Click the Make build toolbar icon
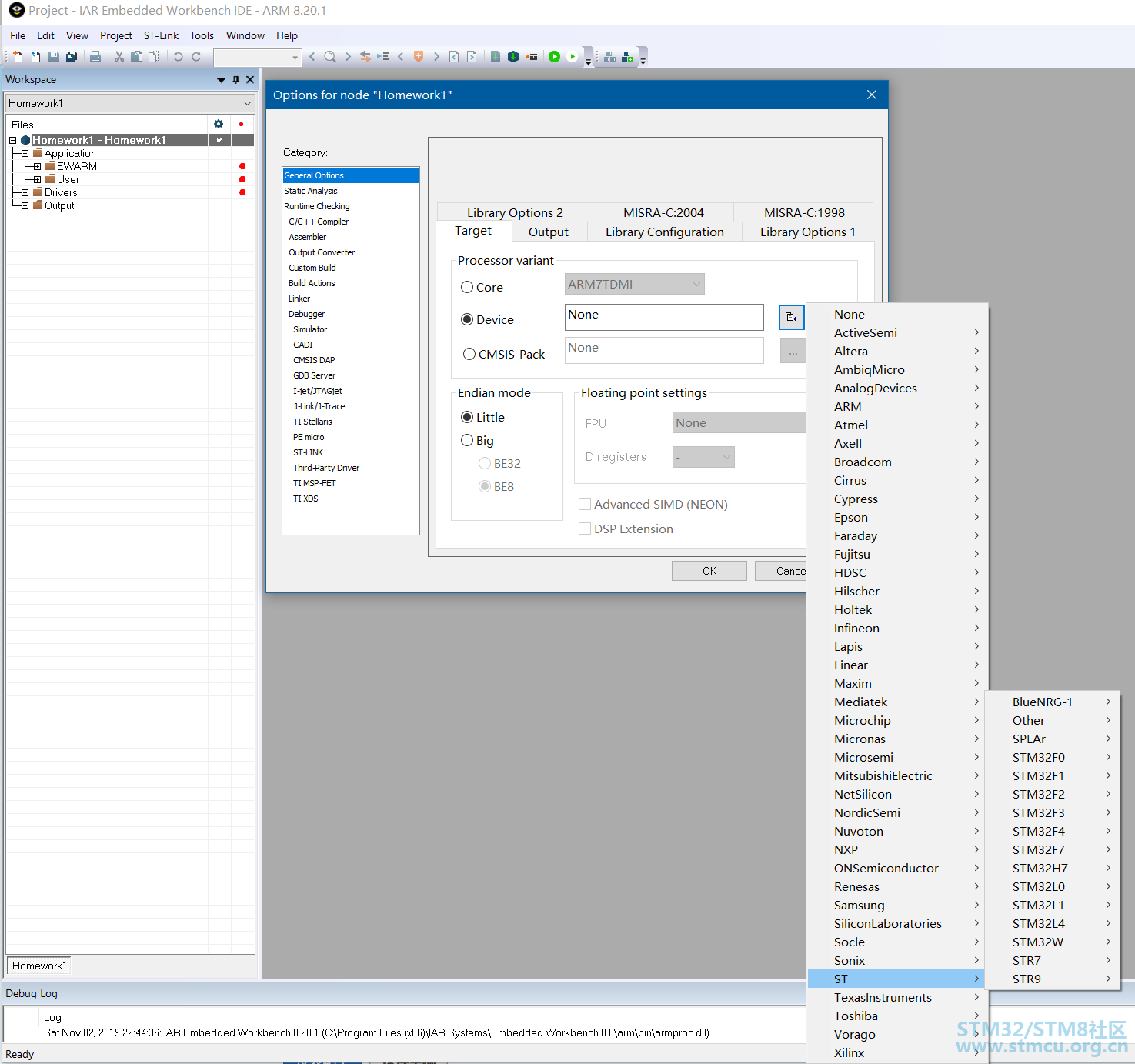Screen dimensions: 1135x1064 pyautogui.click(x=513, y=57)
